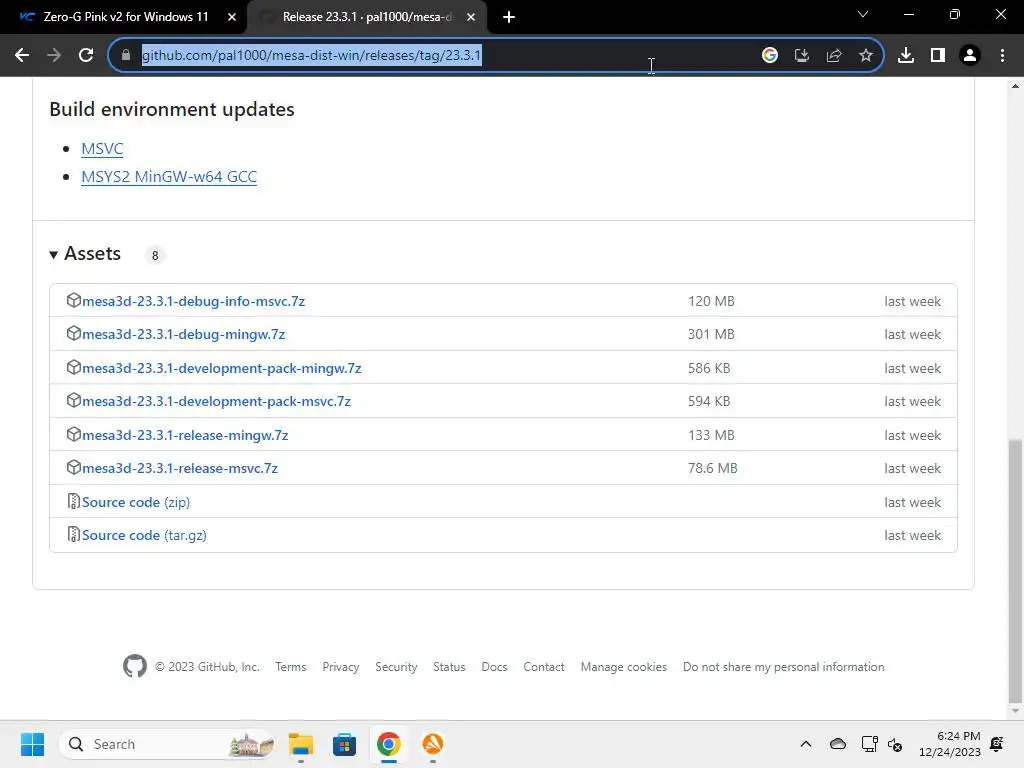Open the Windows Start menu
Screen dimensions: 1024x768
(x=32, y=744)
